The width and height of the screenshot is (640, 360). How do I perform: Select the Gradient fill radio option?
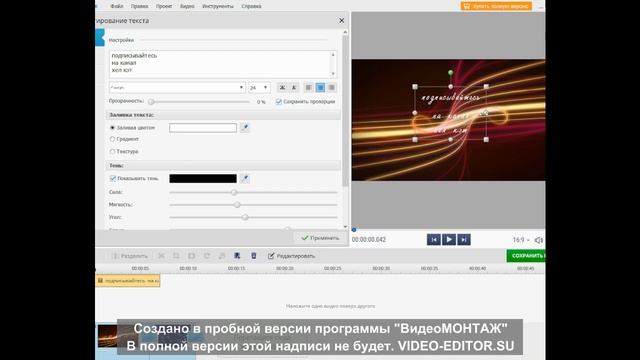(112, 139)
